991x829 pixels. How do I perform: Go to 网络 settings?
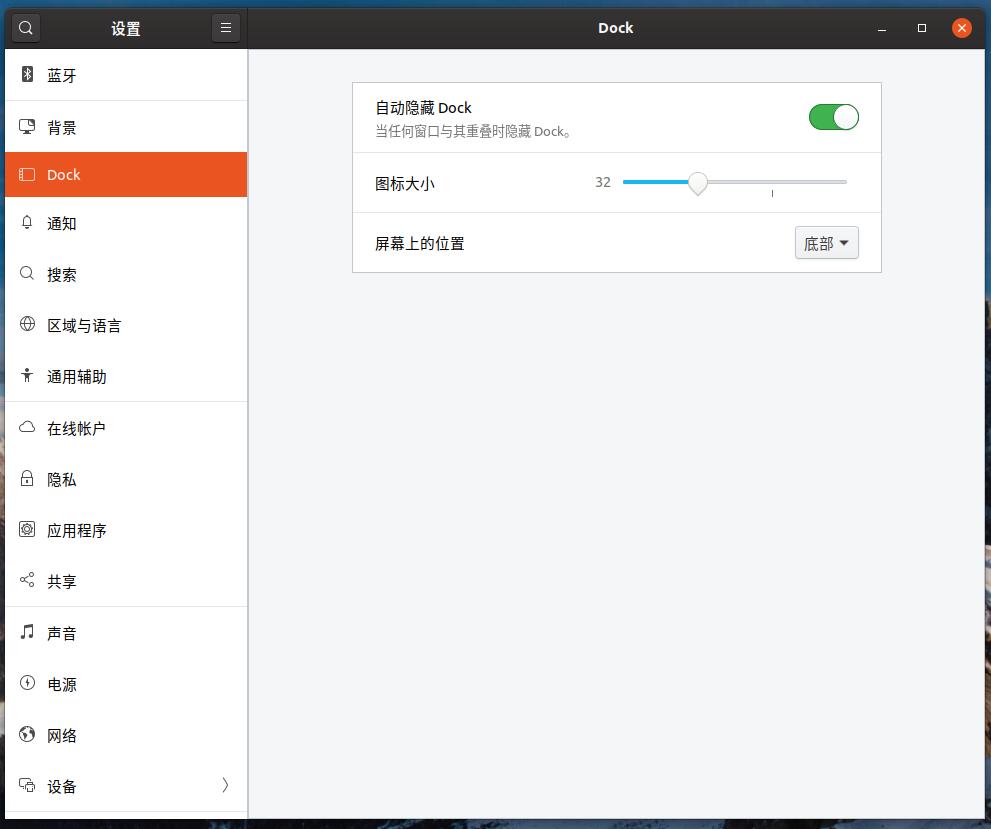126,735
